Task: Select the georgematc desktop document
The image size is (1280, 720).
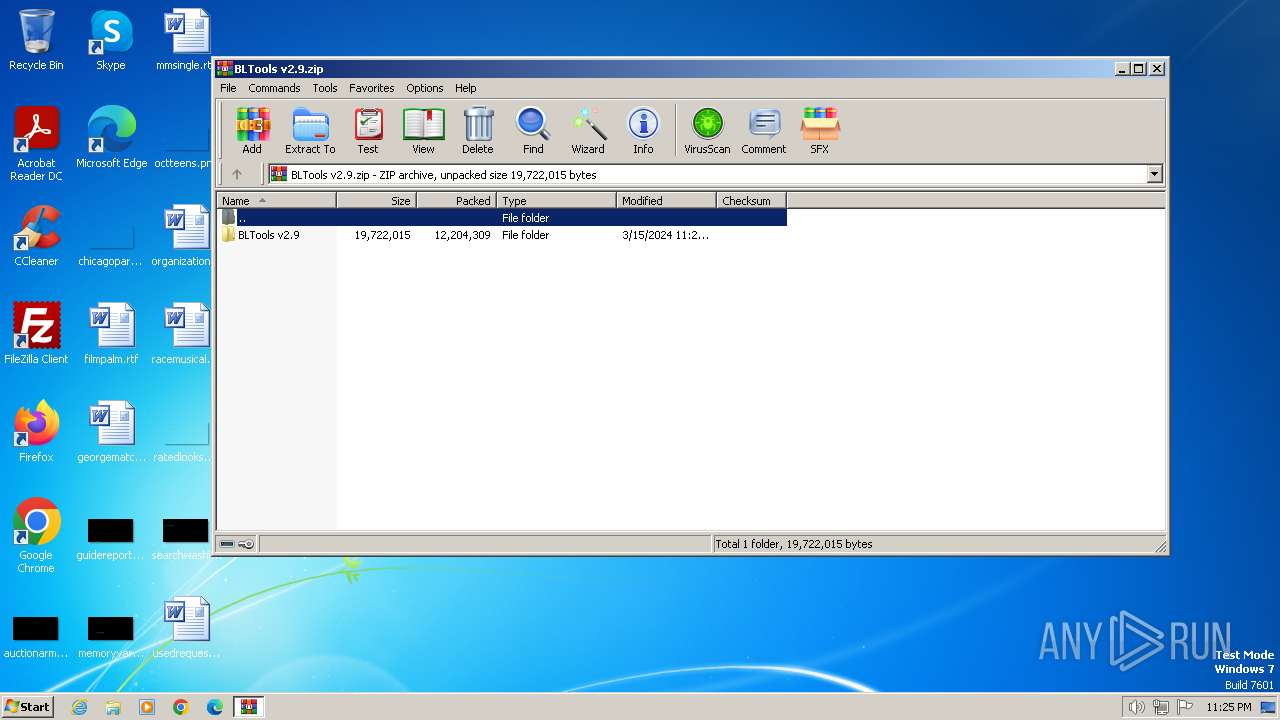Action: (111, 431)
